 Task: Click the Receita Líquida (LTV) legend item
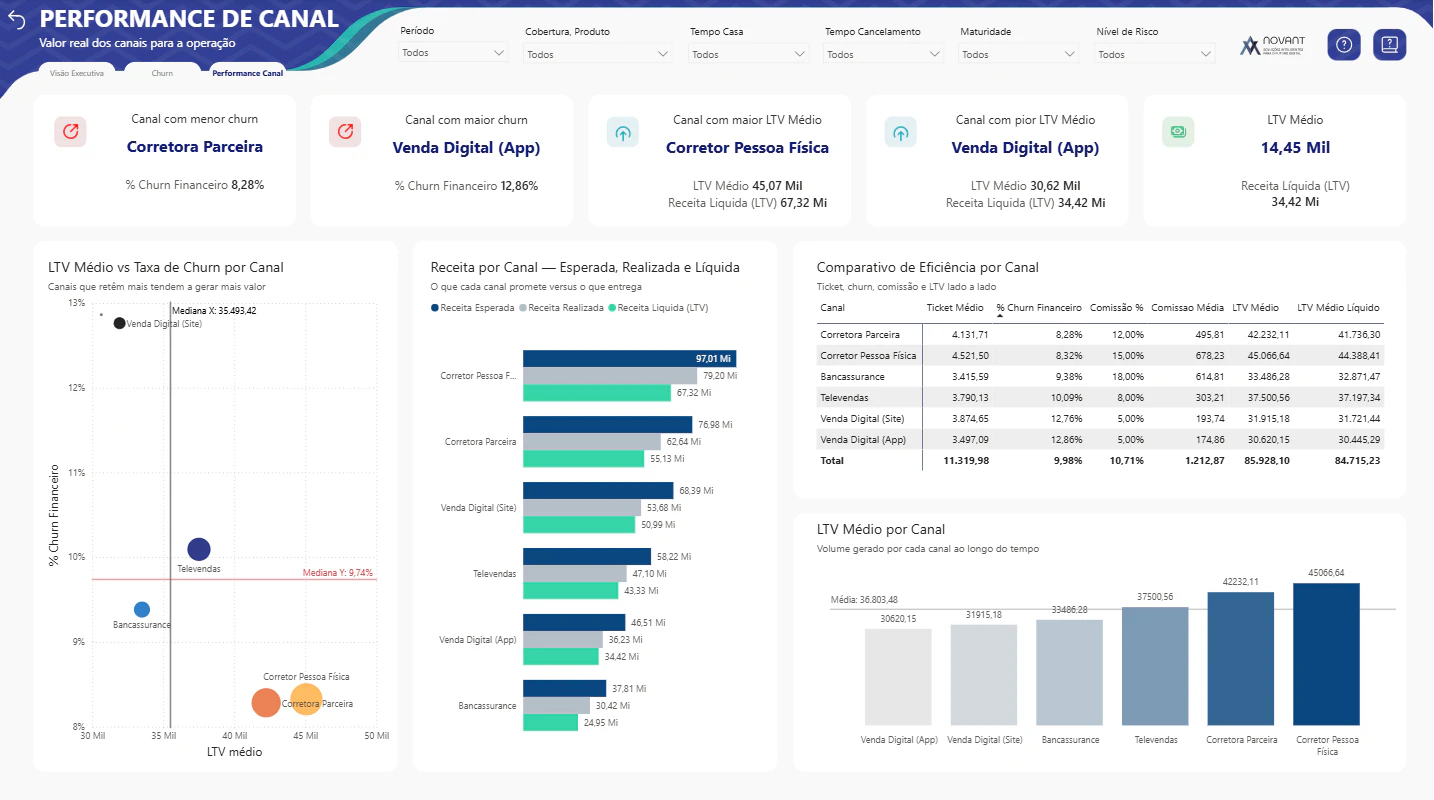coord(658,308)
